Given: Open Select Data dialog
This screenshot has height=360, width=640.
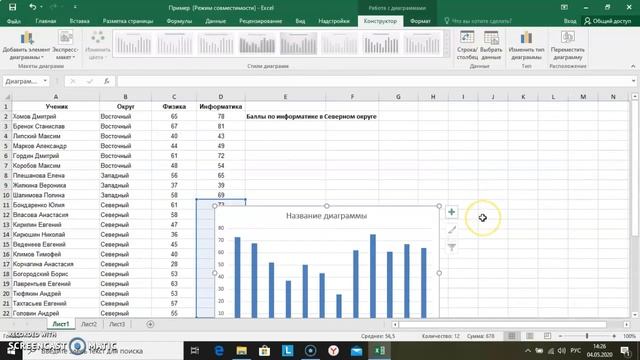Looking at the screenshot, I should tap(491, 46).
